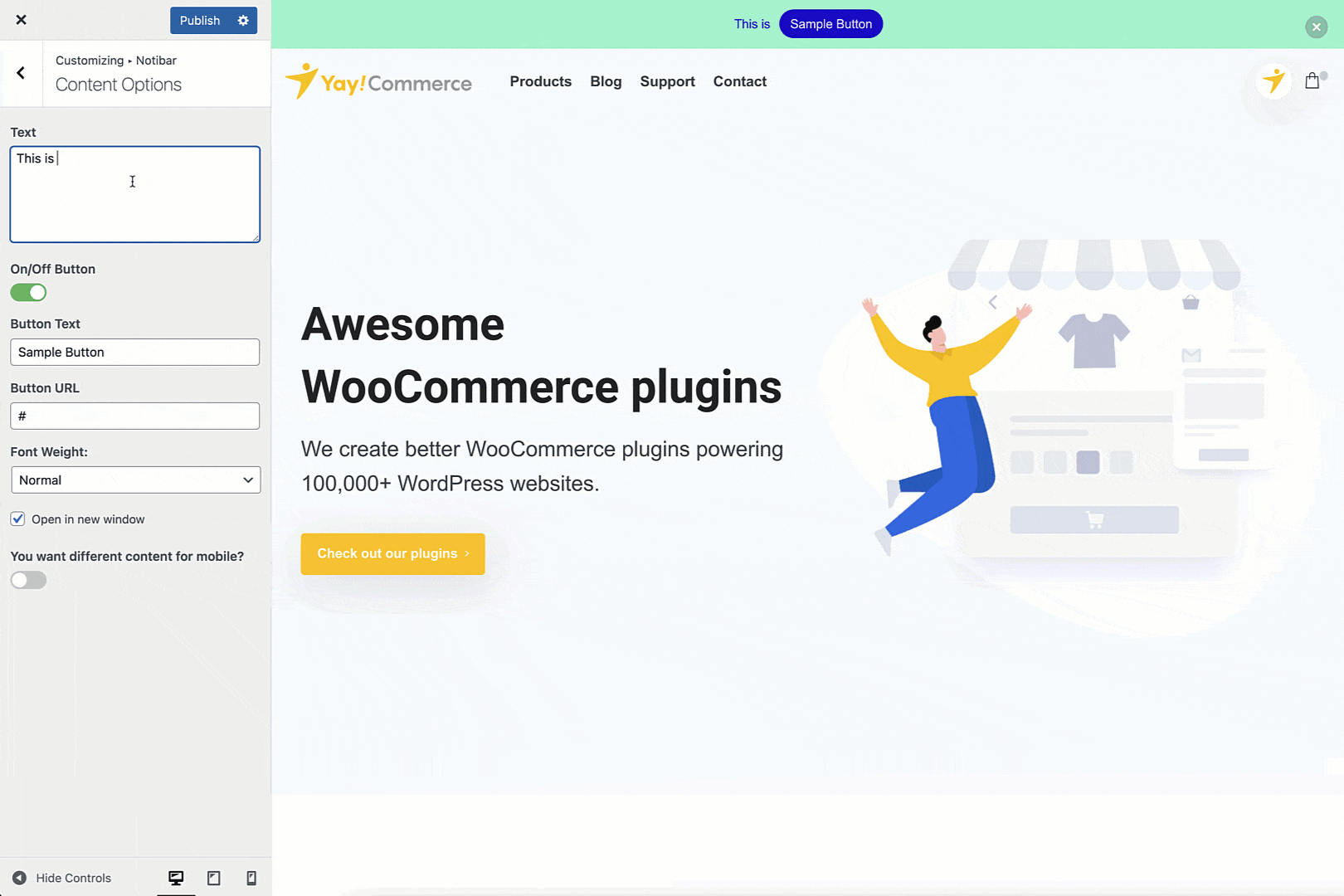
Task: Turn off the On/Off Button toggle
Action: click(x=28, y=292)
